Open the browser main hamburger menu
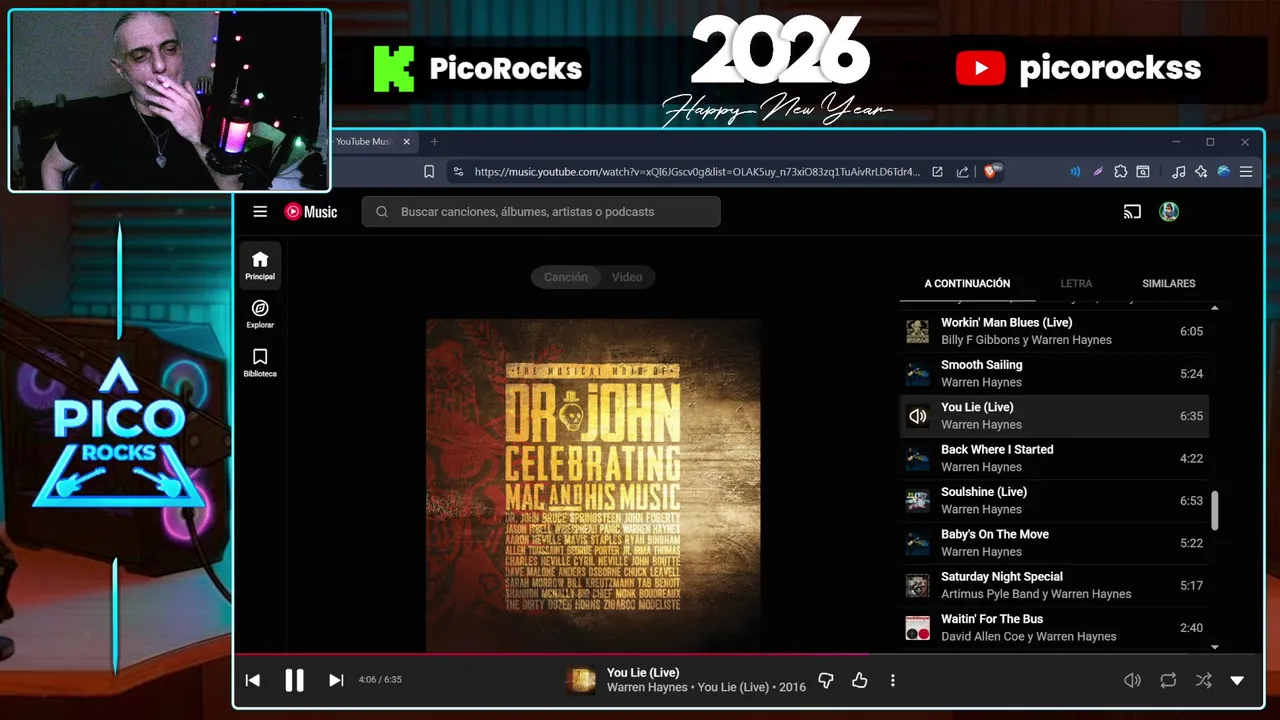The image size is (1280, 720). 1246,172
